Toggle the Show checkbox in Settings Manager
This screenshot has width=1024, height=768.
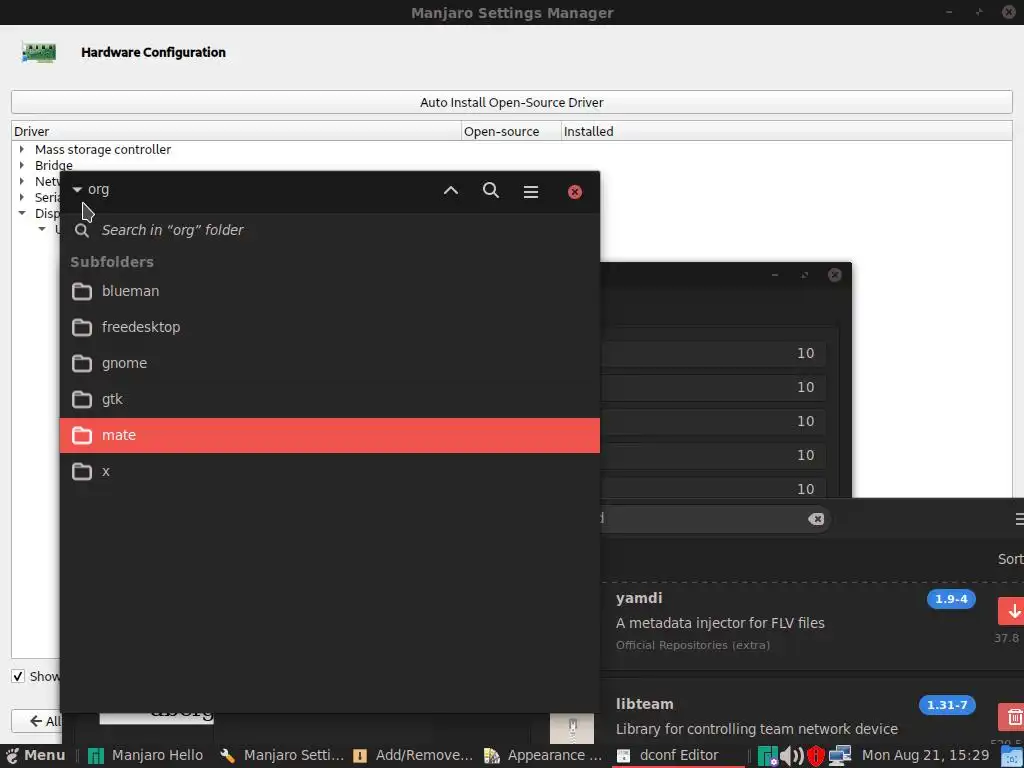[x=18, y=677]
